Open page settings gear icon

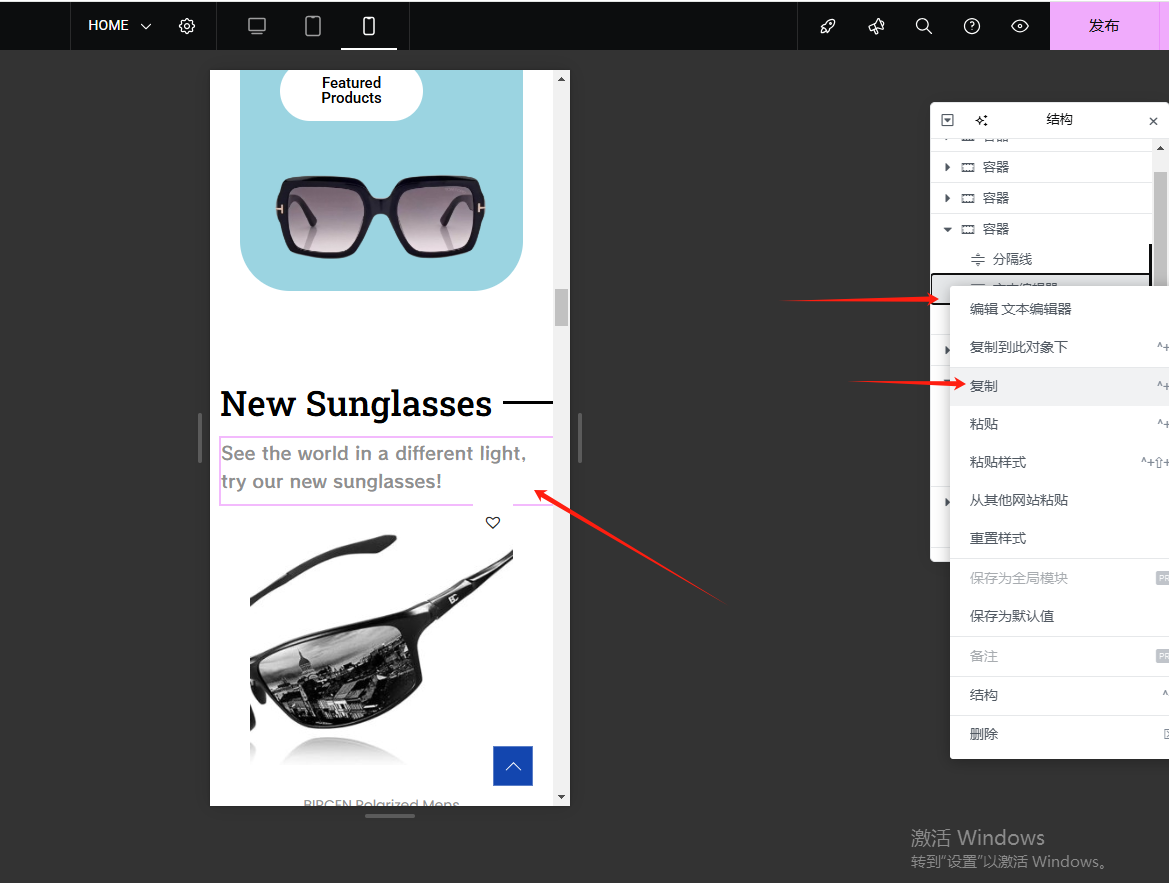pos(187,26)
